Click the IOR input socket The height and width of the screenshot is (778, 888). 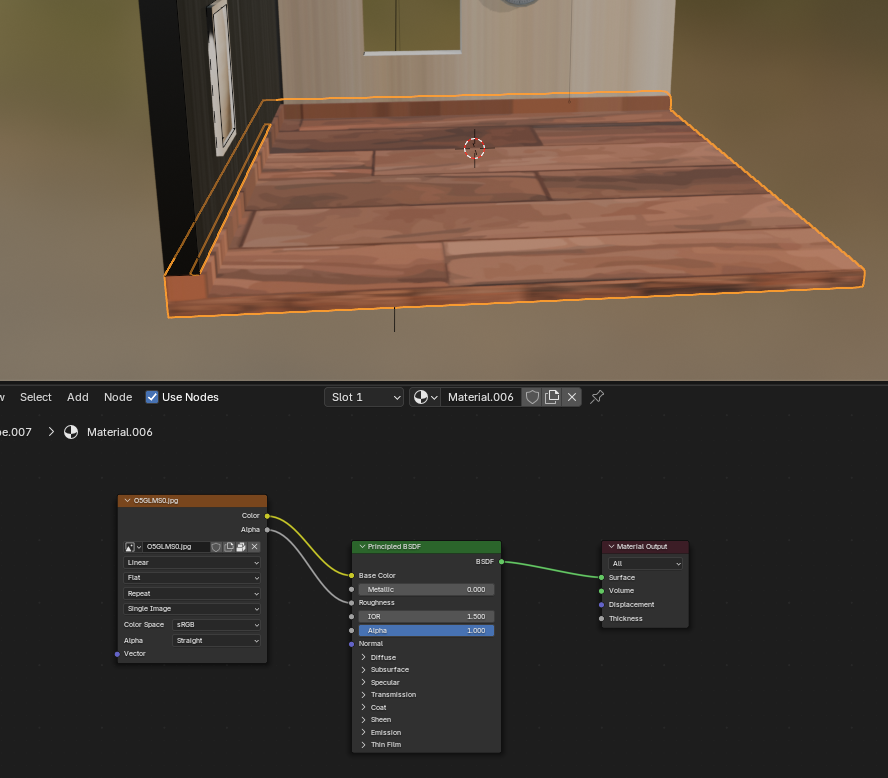point(352,617)
